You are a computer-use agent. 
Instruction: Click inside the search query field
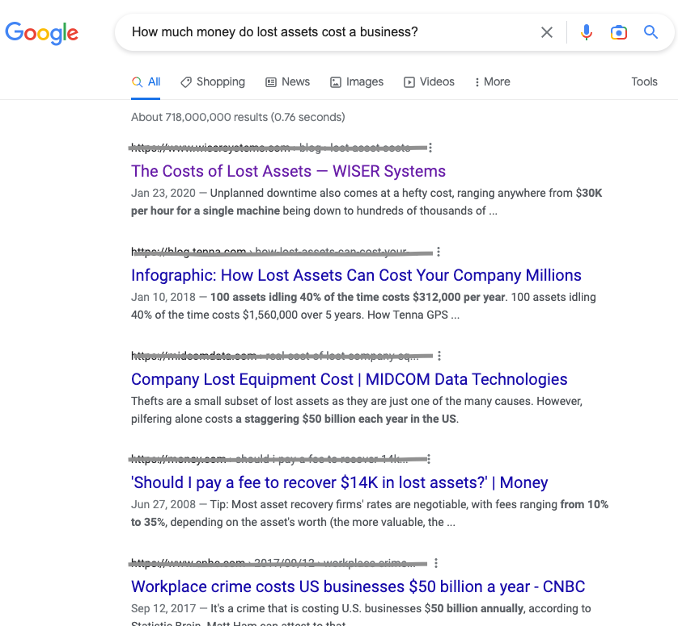point(320,32)
